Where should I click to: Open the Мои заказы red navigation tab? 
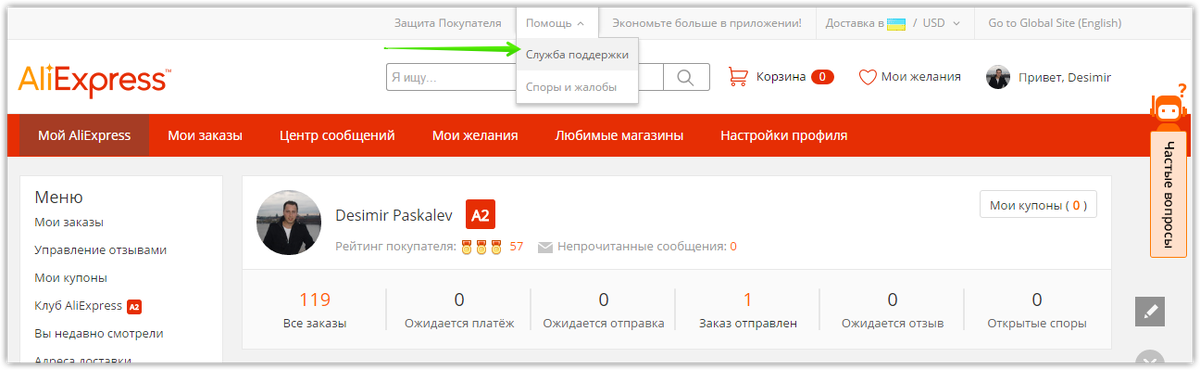click(205, 135)
